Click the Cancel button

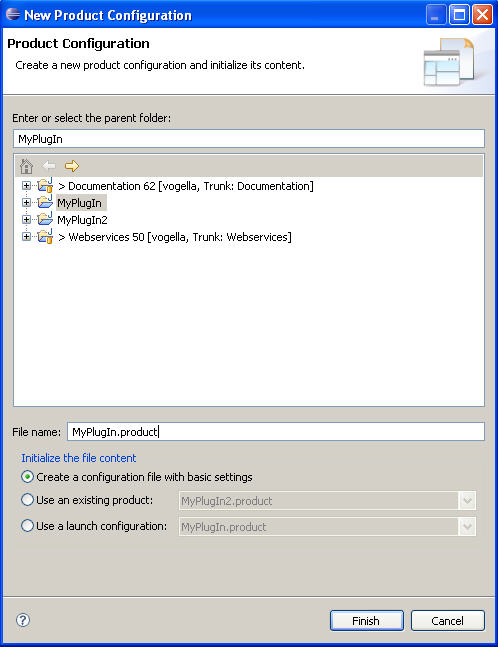448,621
